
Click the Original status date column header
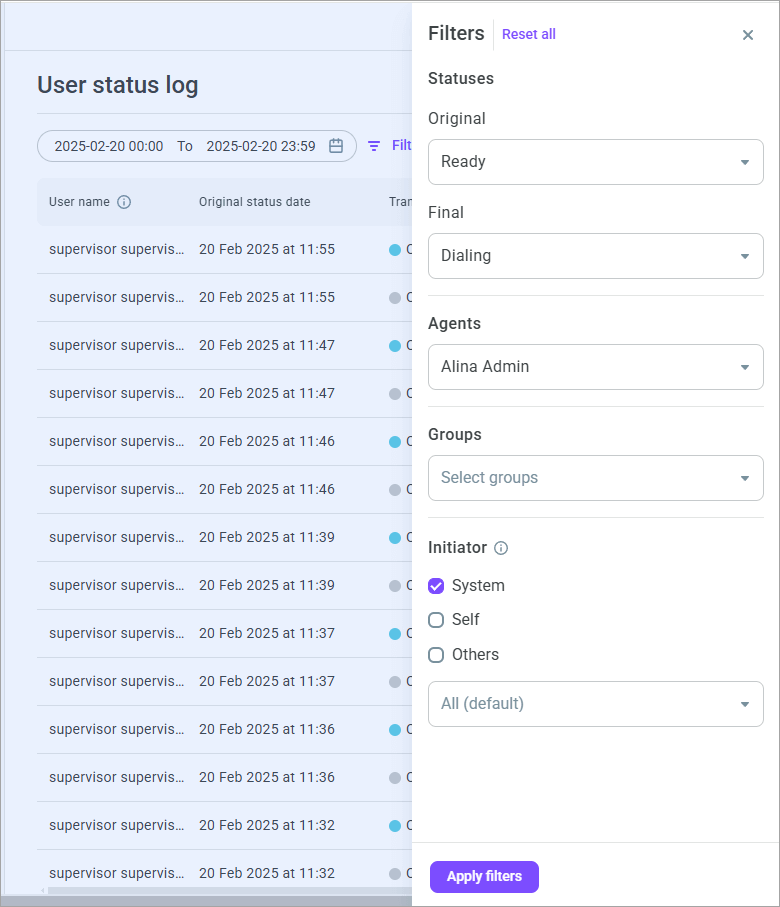click(x=255, y=202)
